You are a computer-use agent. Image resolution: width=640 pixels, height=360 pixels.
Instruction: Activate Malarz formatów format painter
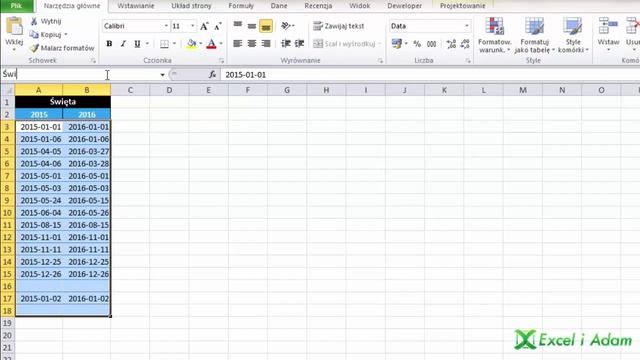(x=62, y=48)
